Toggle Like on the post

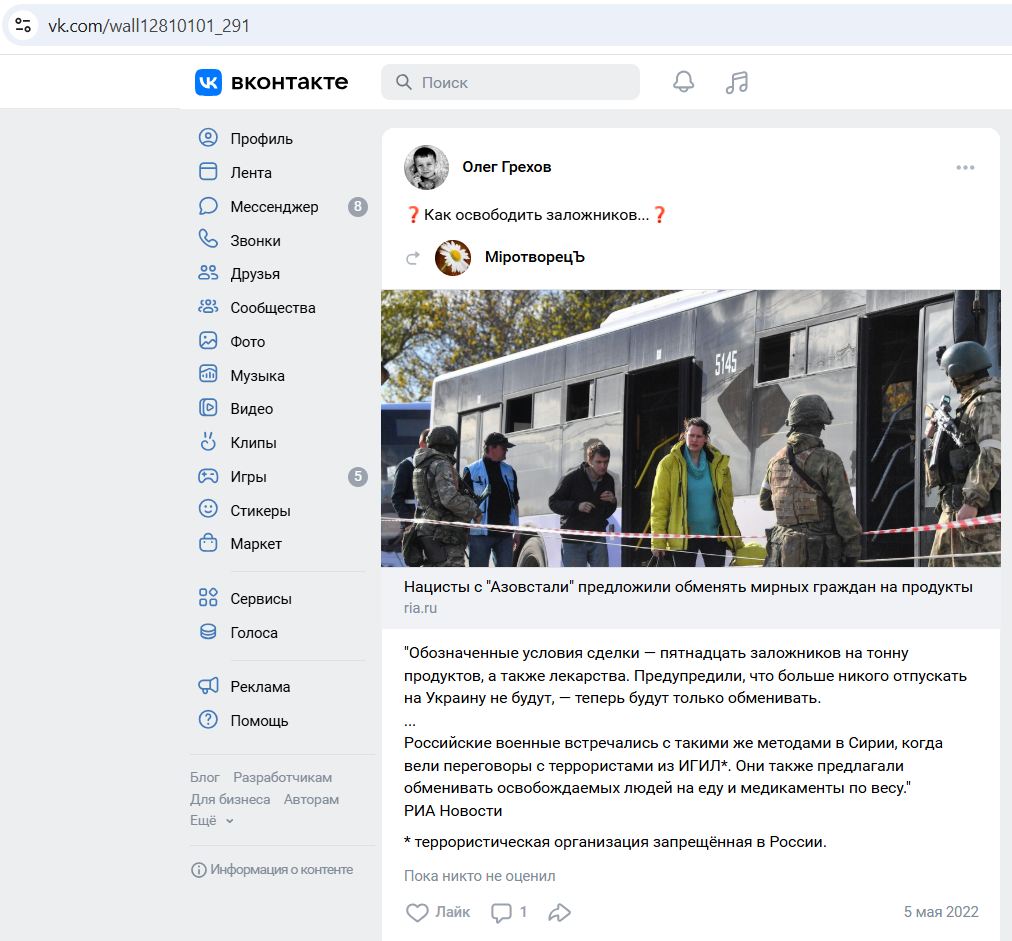(x=431, y=912)
